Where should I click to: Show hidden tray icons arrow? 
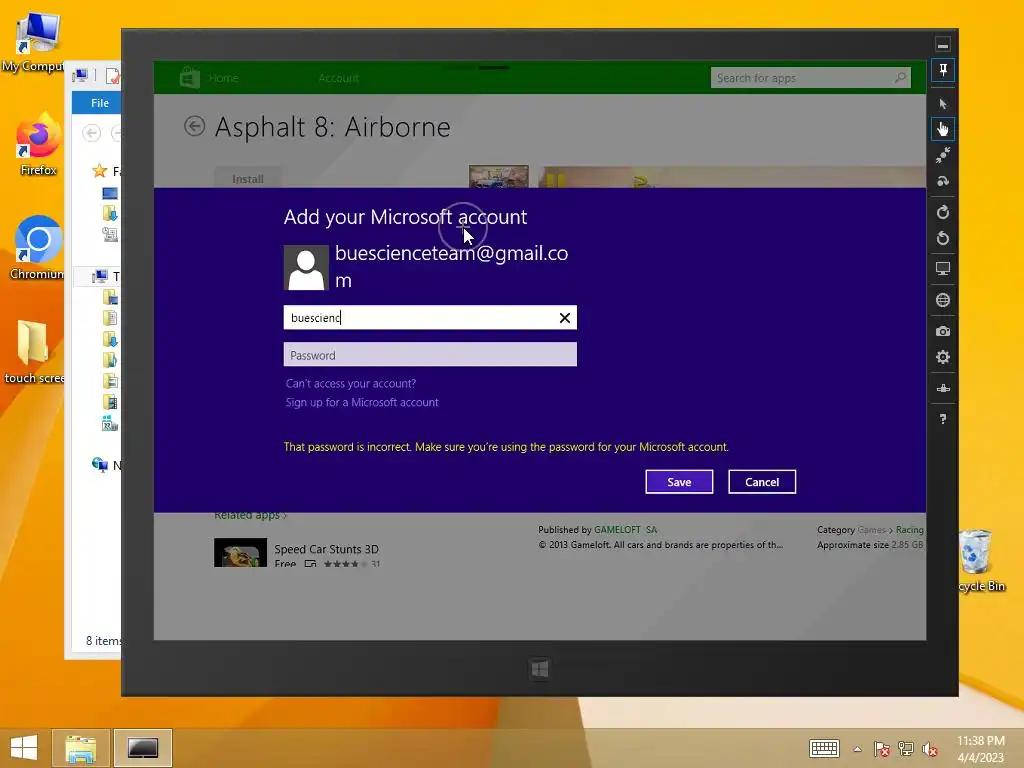[x=857, y=749]
